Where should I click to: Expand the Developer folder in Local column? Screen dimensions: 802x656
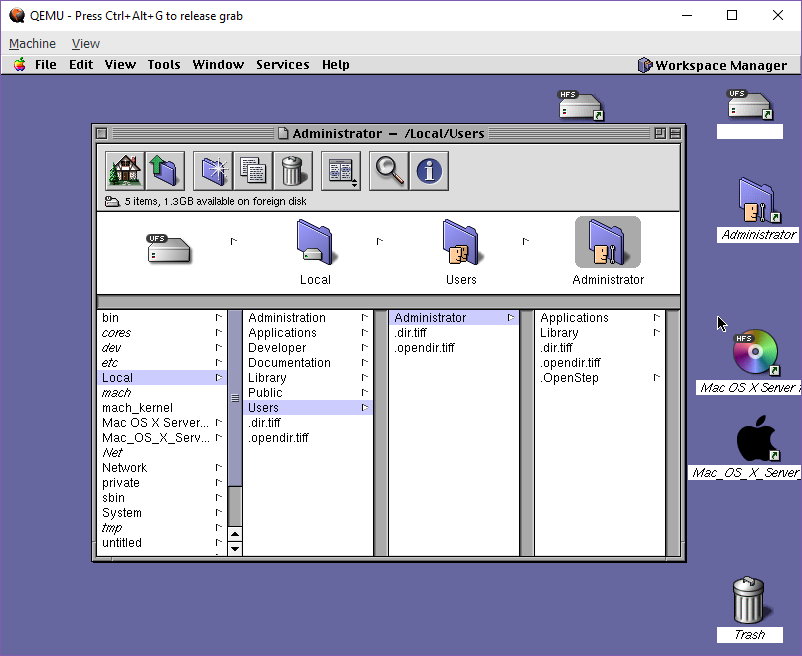(277, 348)
